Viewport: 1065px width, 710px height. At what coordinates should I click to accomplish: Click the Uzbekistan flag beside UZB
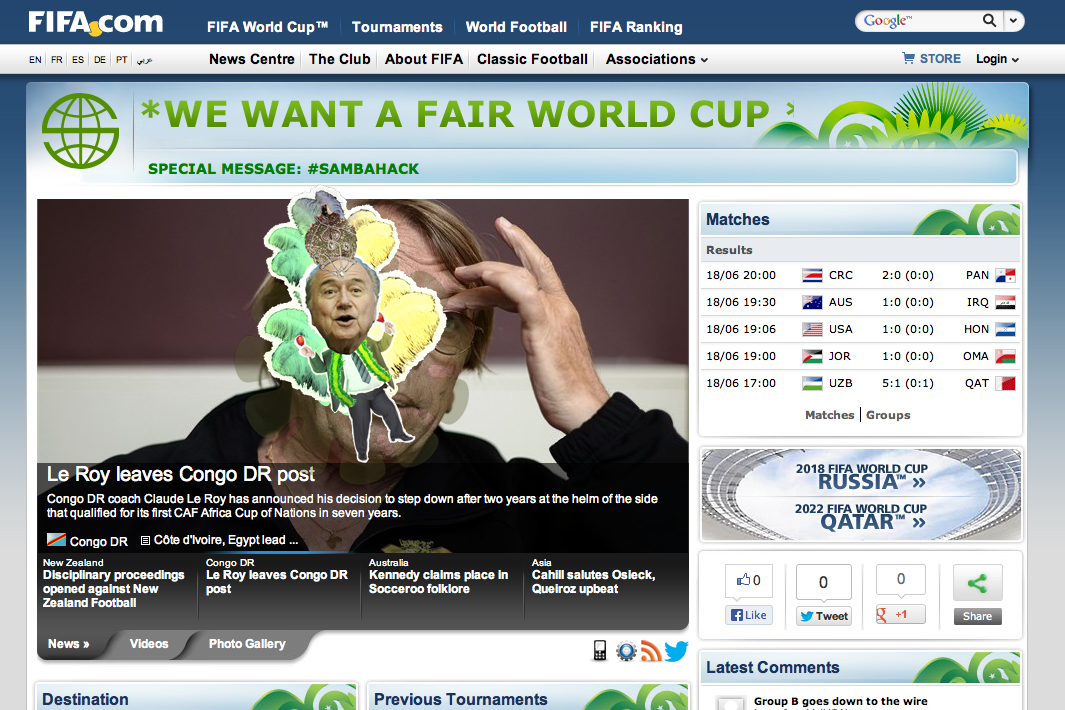pyautogui.click(x=812, y=383)
